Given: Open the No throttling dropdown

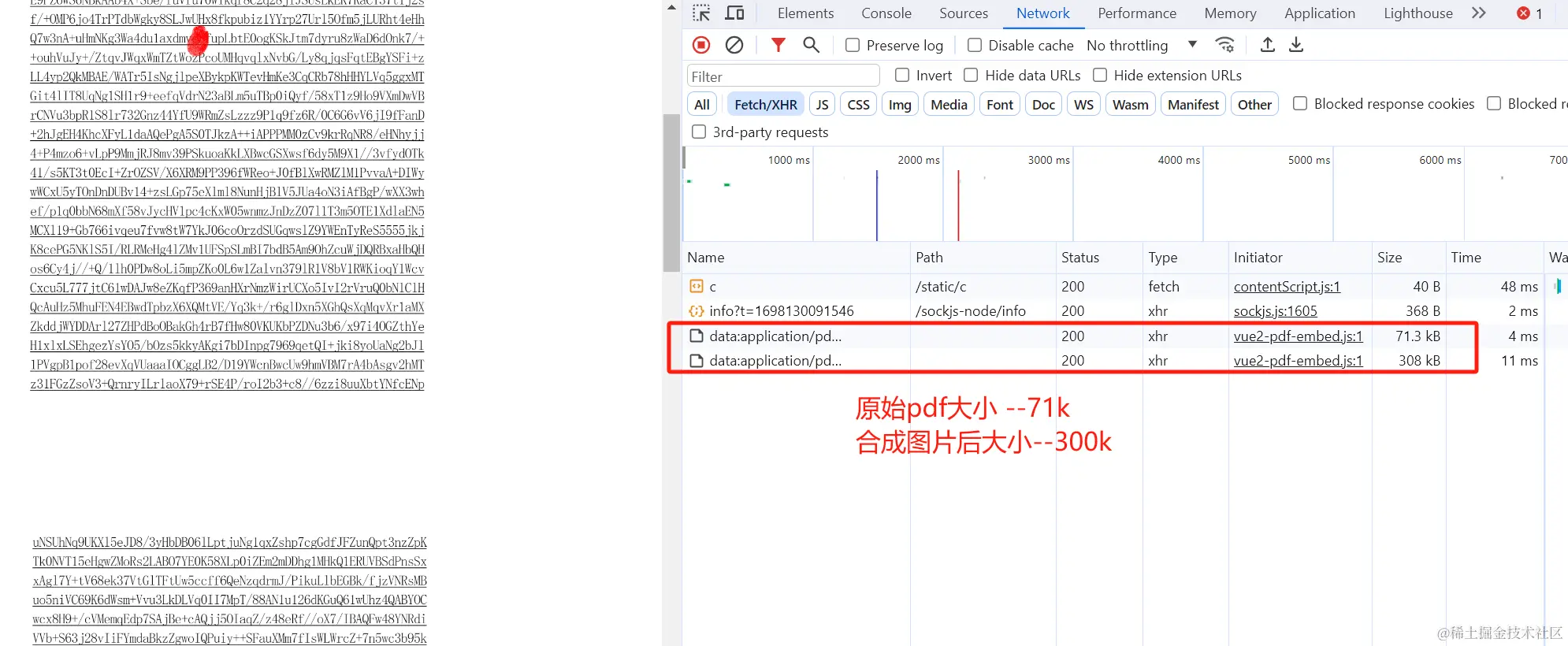Looking at the screenshot, I should coord(1142,45).
